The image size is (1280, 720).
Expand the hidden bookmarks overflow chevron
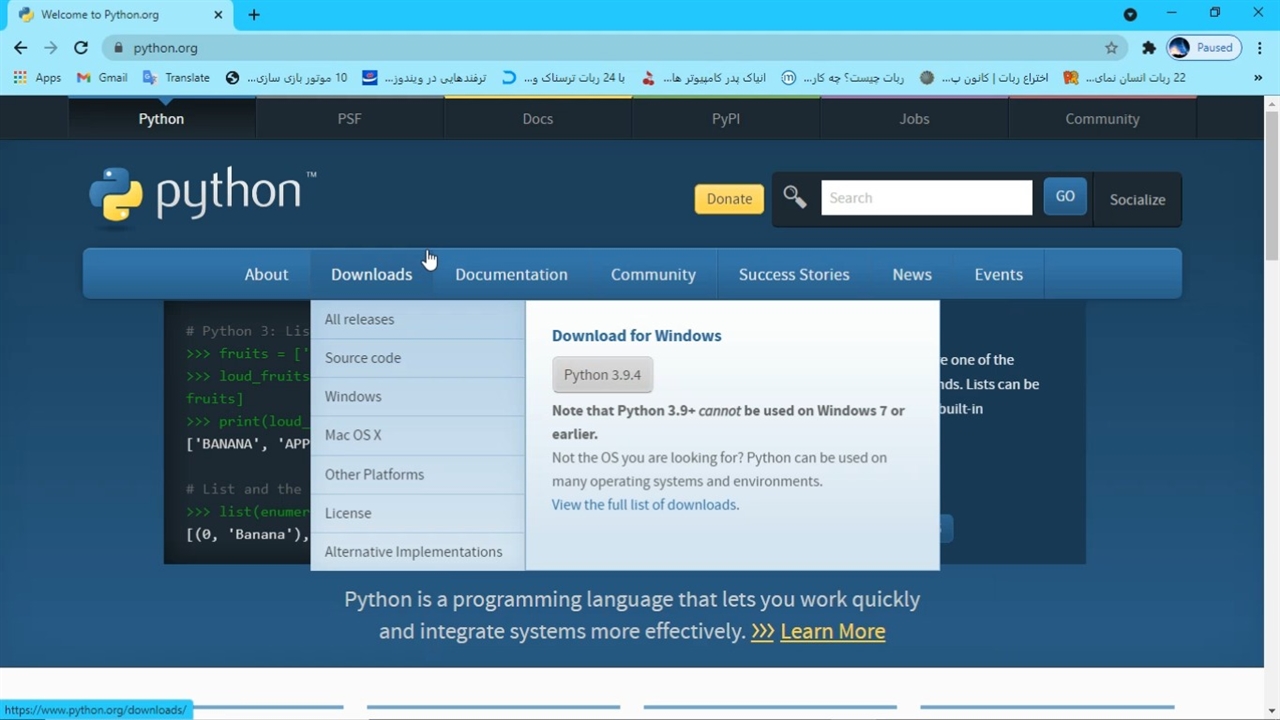(x=1258, y=77)
